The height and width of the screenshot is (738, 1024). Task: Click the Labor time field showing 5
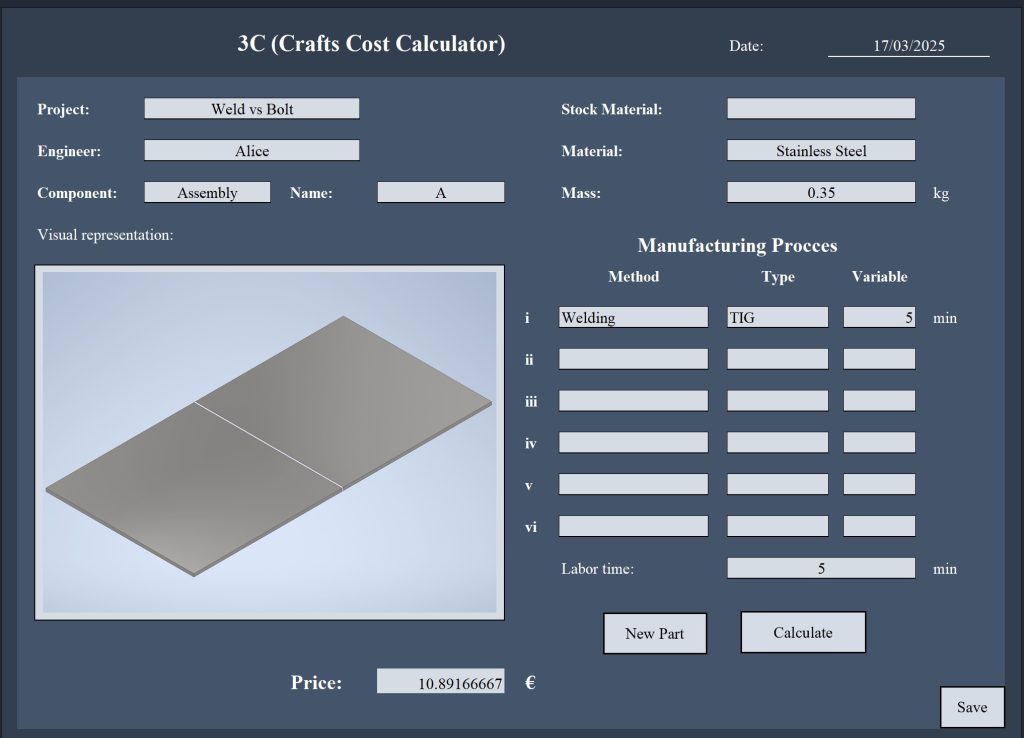click(x=820, y=568)
